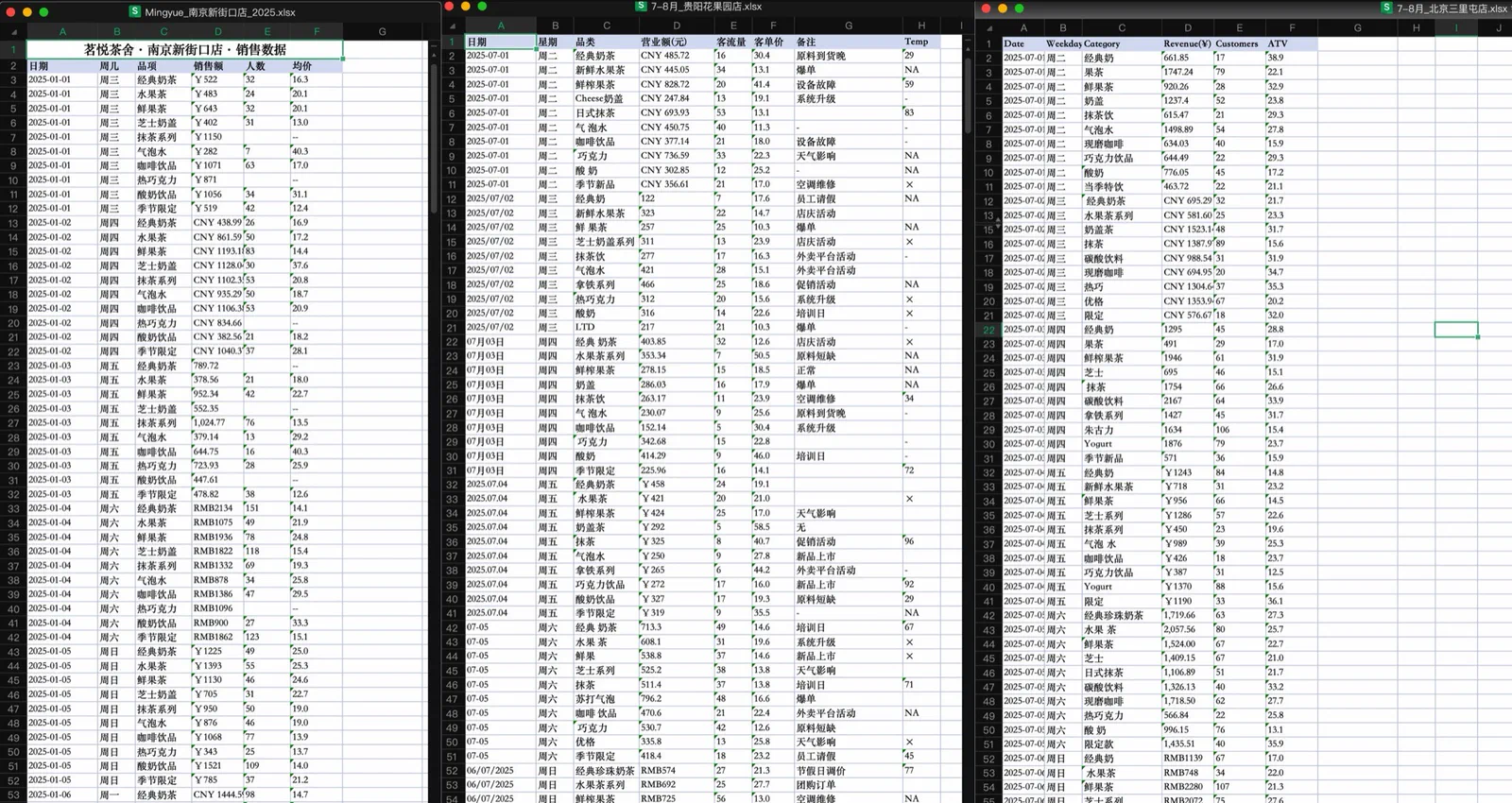Image resolution: width=1512 pixels, height=803 pixels.
Task: Click the 人数 header cell
Action: (x=266, y=66)
